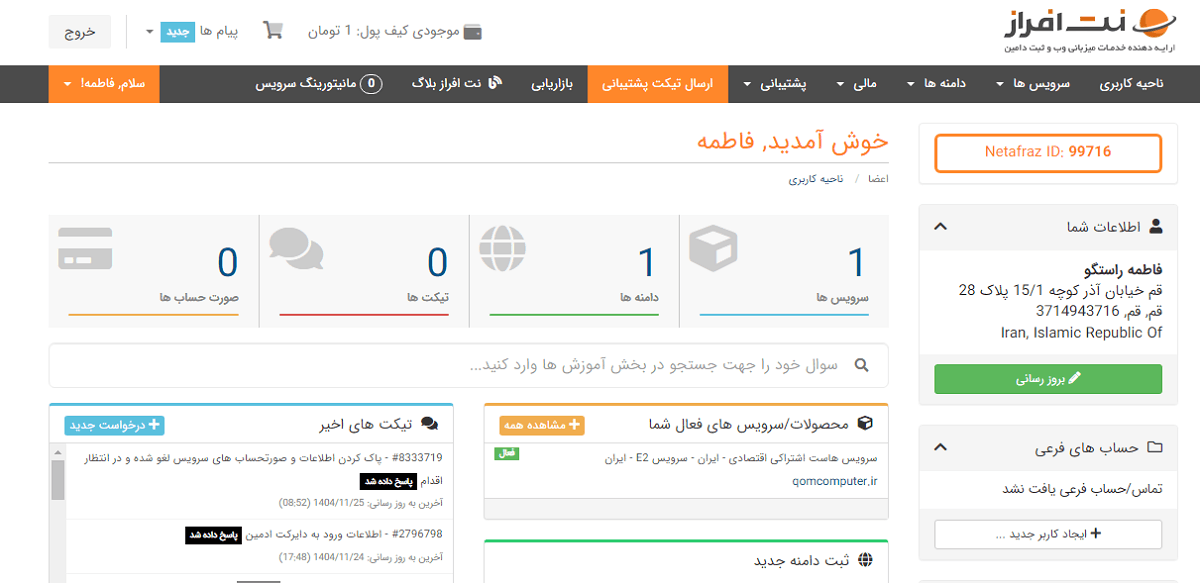Open ارسال تیکت پشتیبانی in the navbar
The height and width of the screenshot is (583, 1200).
coord(658,84)
